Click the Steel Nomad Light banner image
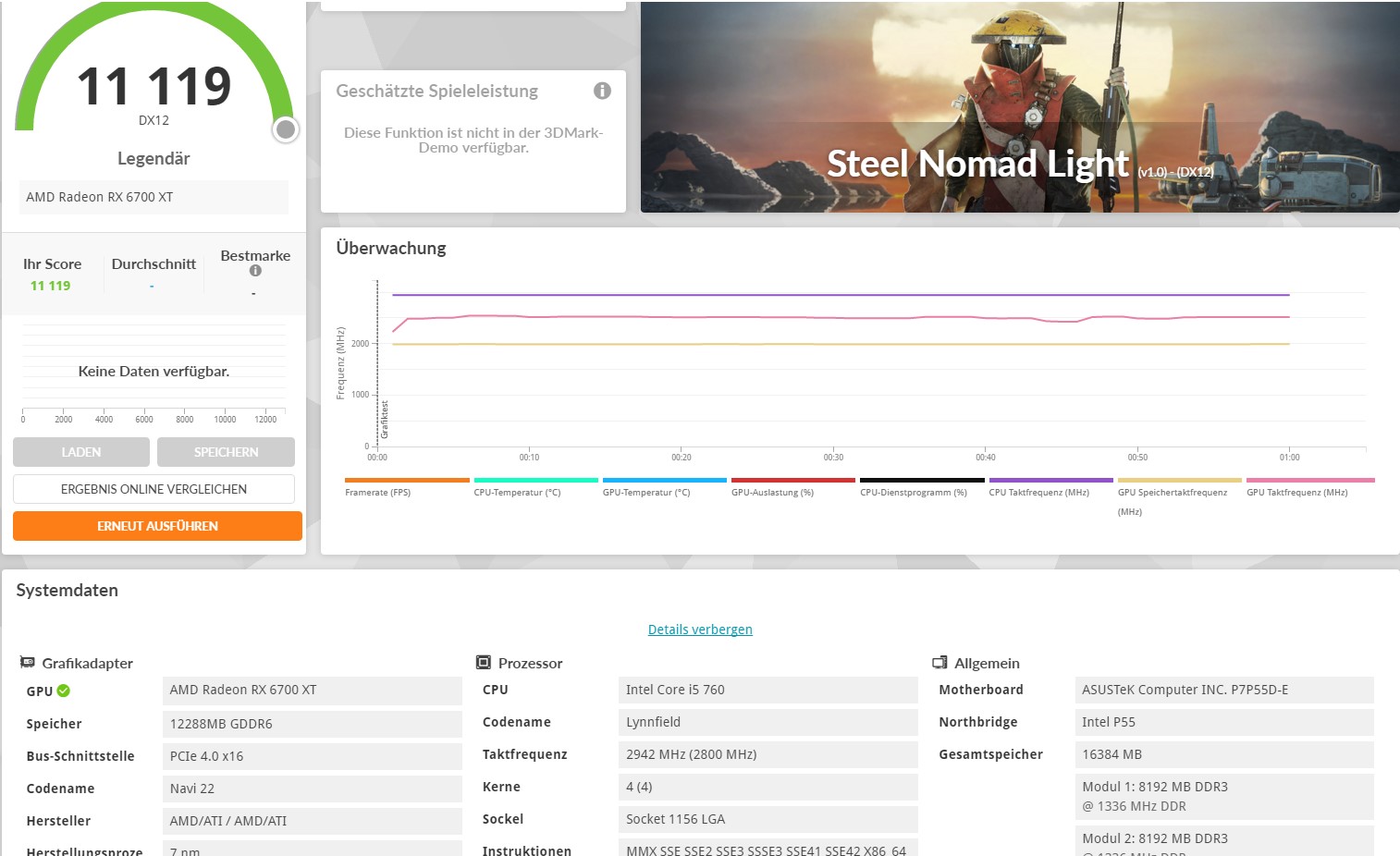This screenshot has height=856, width=1400. point(1020,107)
